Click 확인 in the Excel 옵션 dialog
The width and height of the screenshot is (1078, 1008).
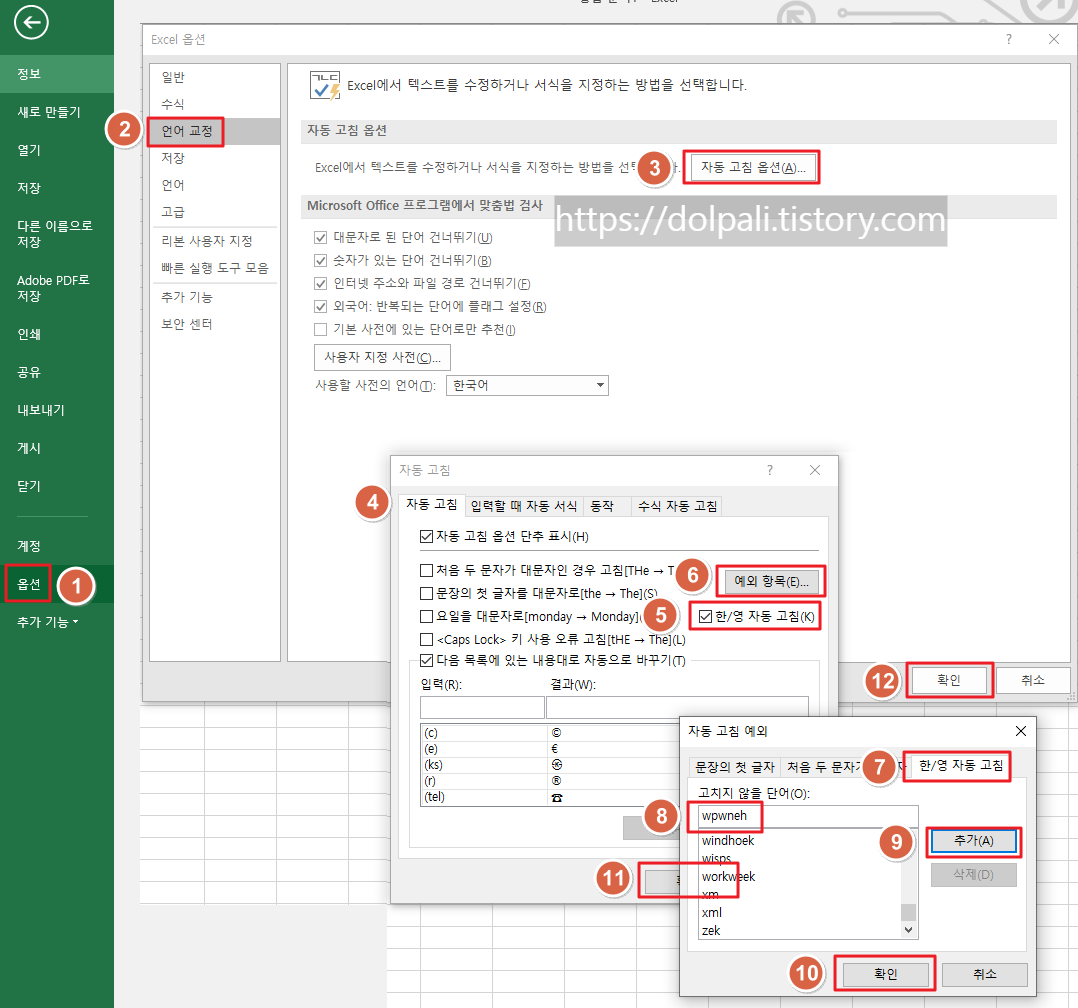[949, 680]
